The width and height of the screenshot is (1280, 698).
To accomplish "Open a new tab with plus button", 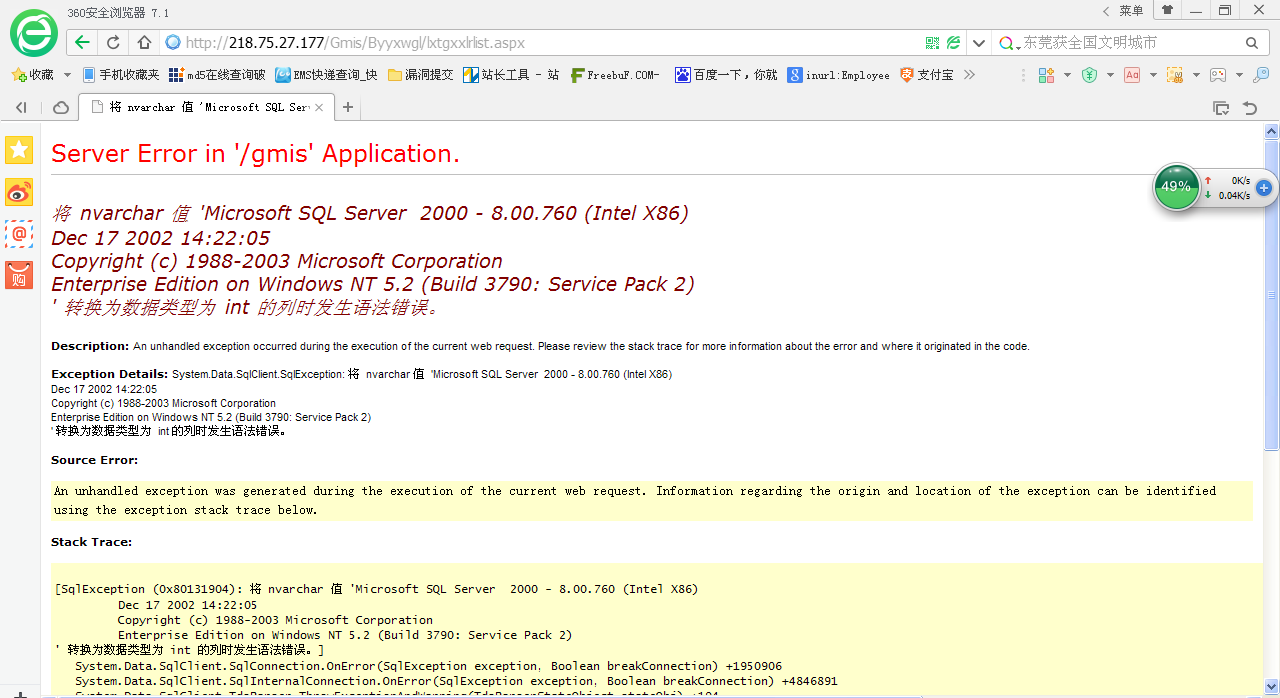I will 348,107.
